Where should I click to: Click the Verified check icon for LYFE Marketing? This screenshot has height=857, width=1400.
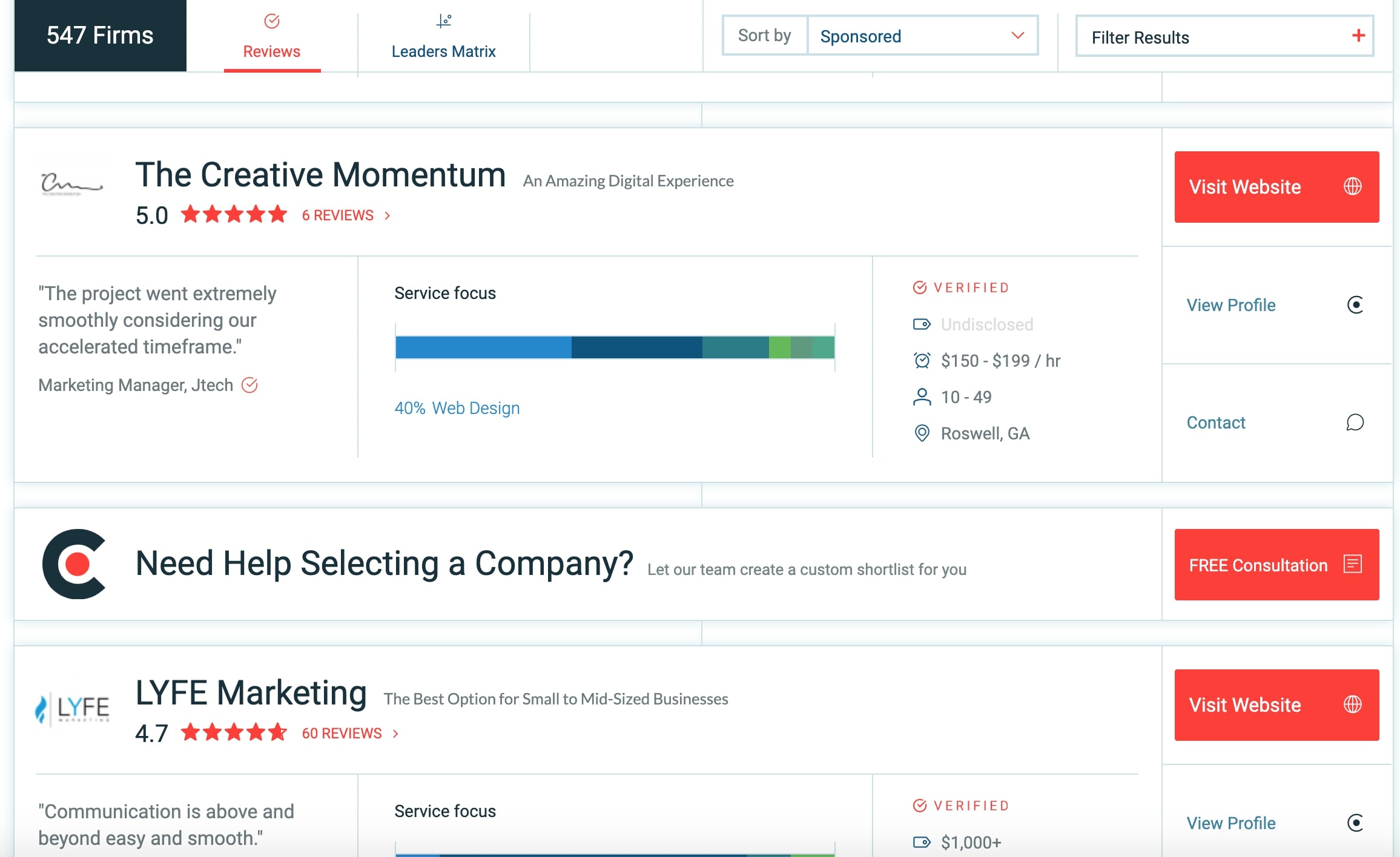tap(920, 806)
